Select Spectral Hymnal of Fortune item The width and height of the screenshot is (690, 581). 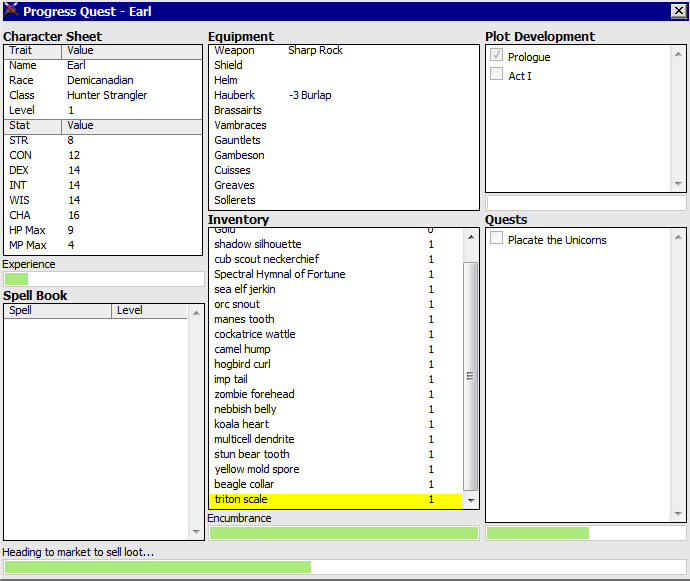336,274
